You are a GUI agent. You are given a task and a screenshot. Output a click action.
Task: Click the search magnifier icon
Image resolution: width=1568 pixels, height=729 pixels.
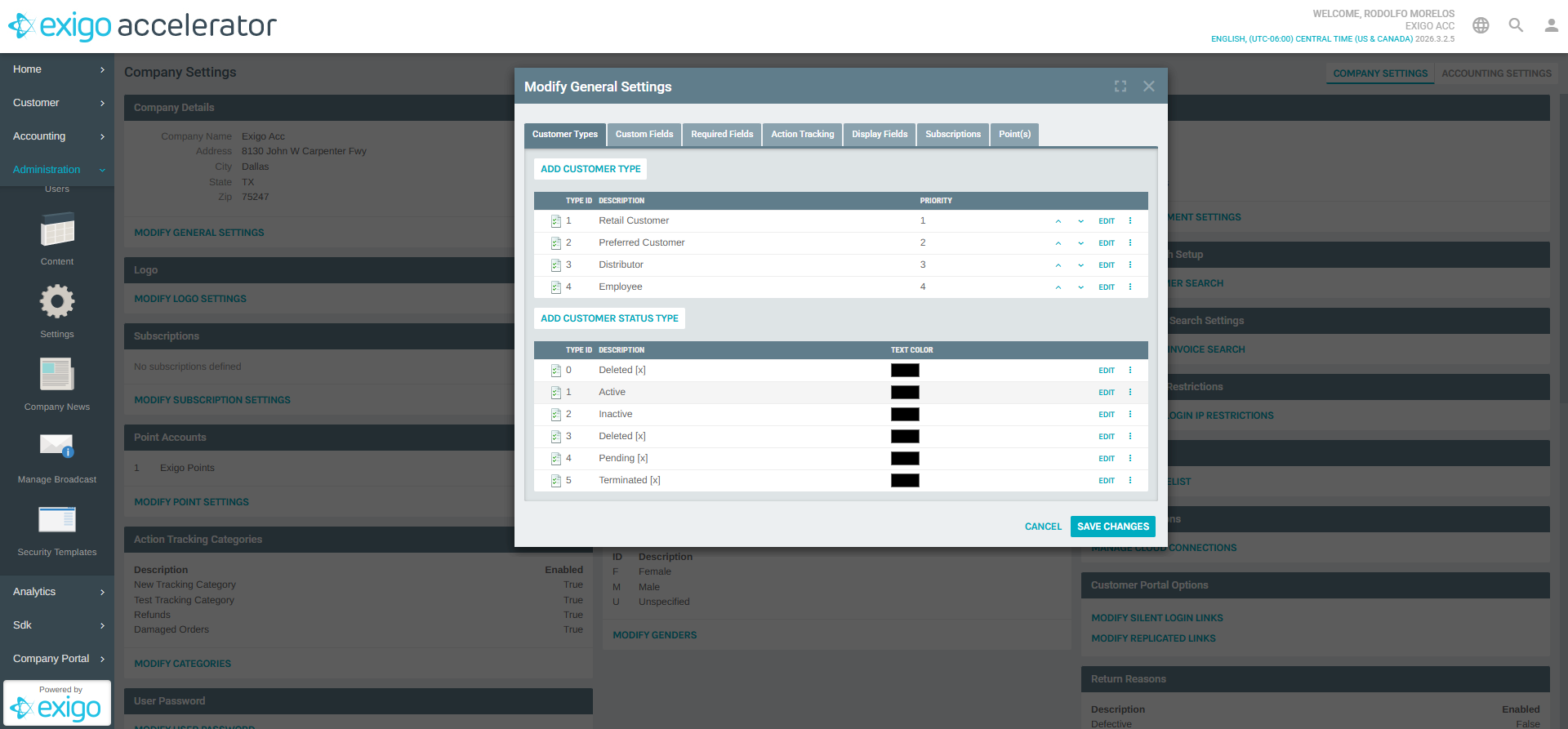(x=1516, y=25)
